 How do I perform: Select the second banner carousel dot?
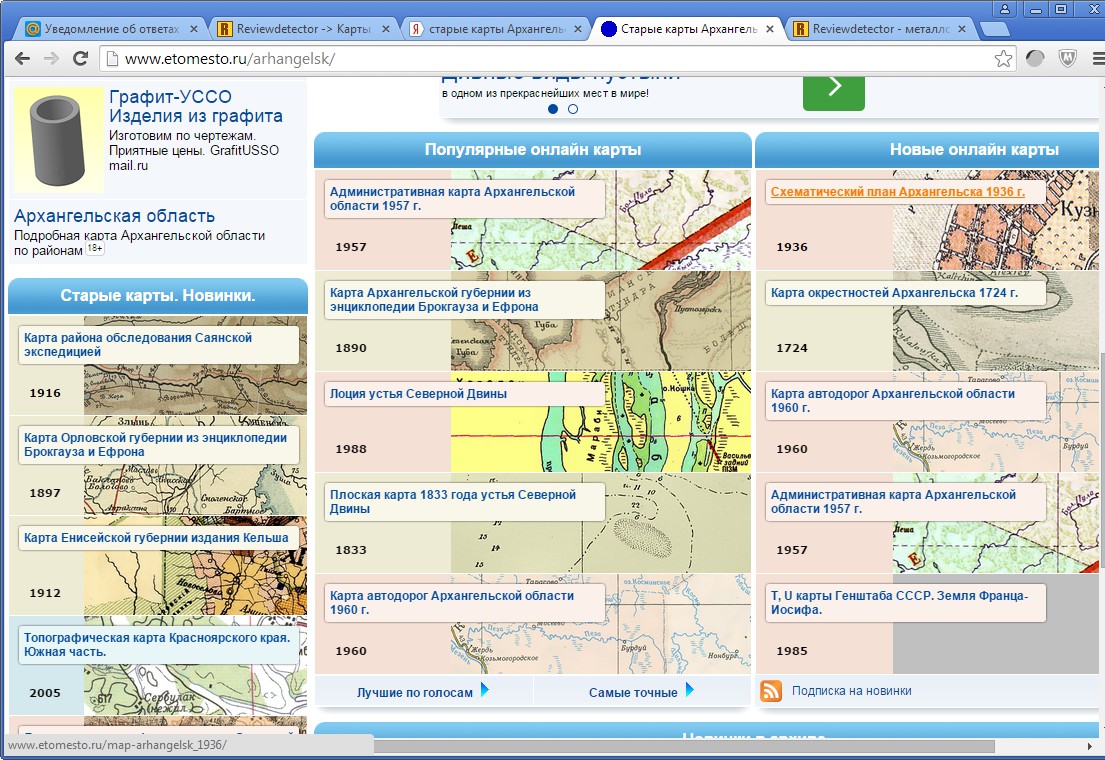point(573,109)
